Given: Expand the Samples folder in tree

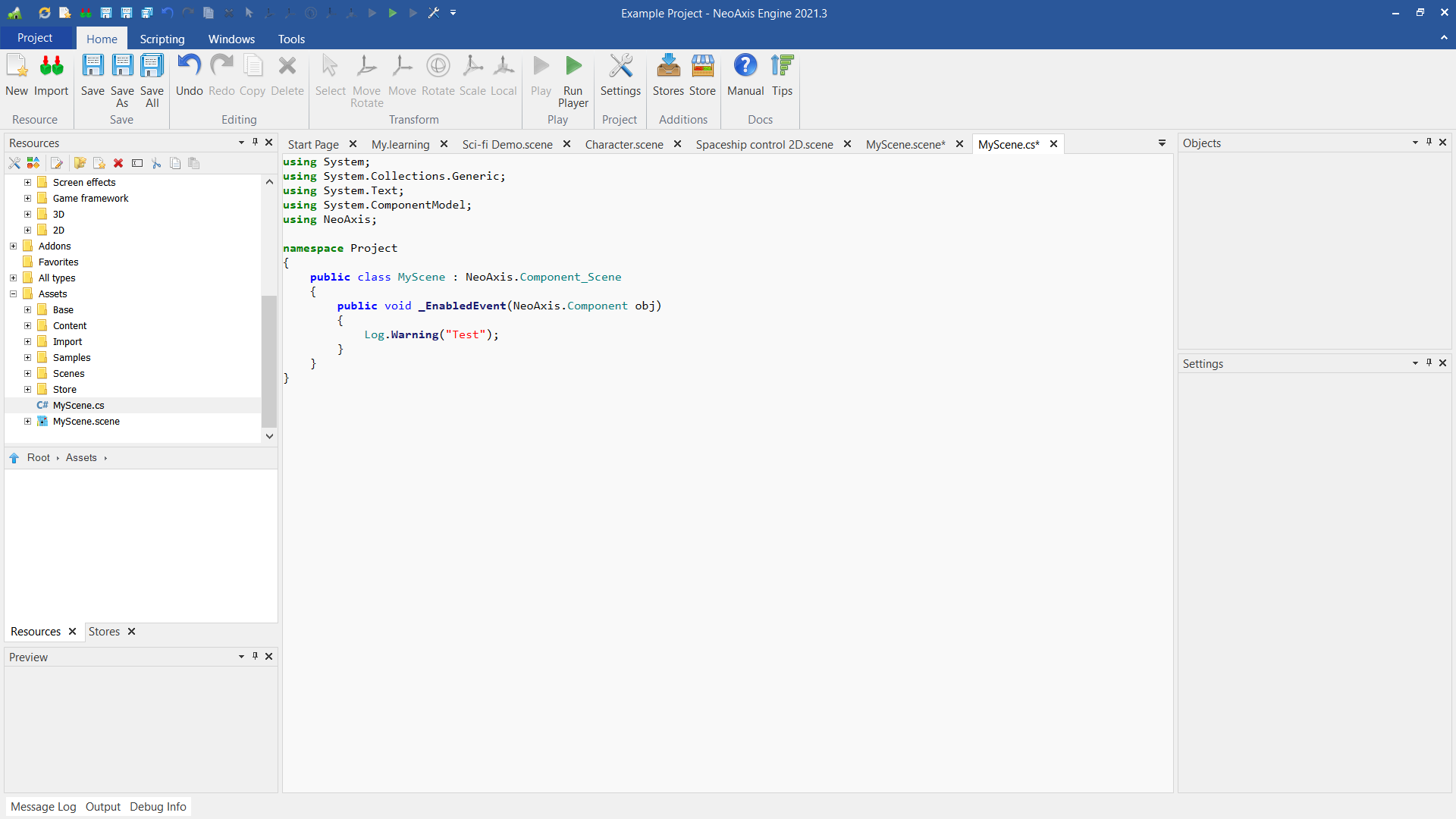Looking at the screenshot, I should (27, 357).
